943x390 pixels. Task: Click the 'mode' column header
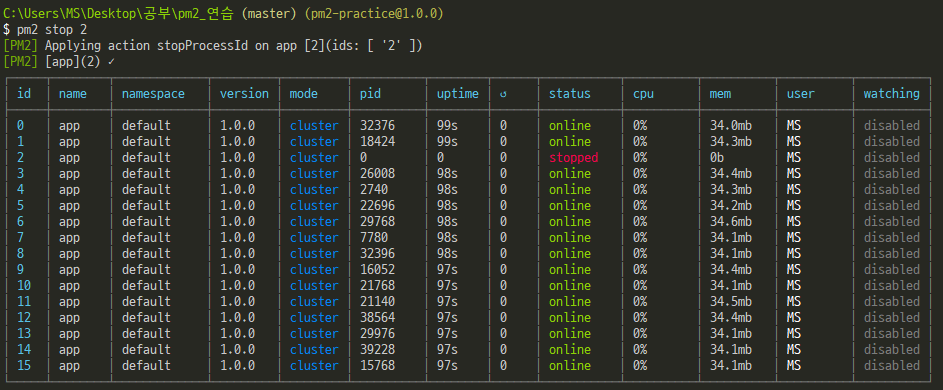304,94
